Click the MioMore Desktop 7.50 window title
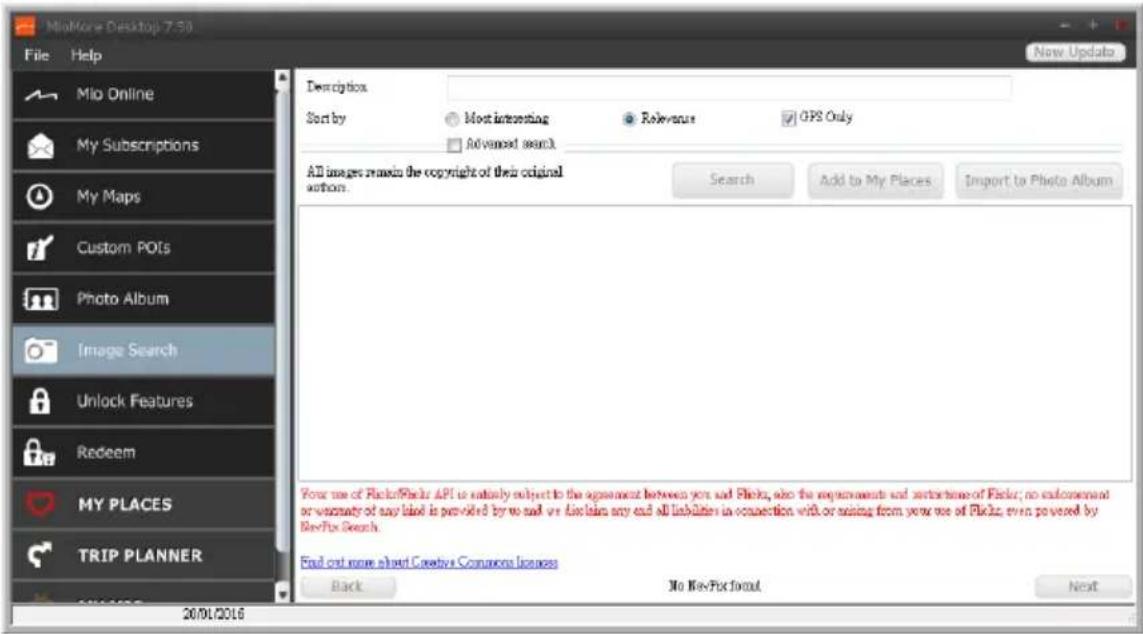Image resolution: width=1143 pixels, height=634 pixels. point(120,27)
